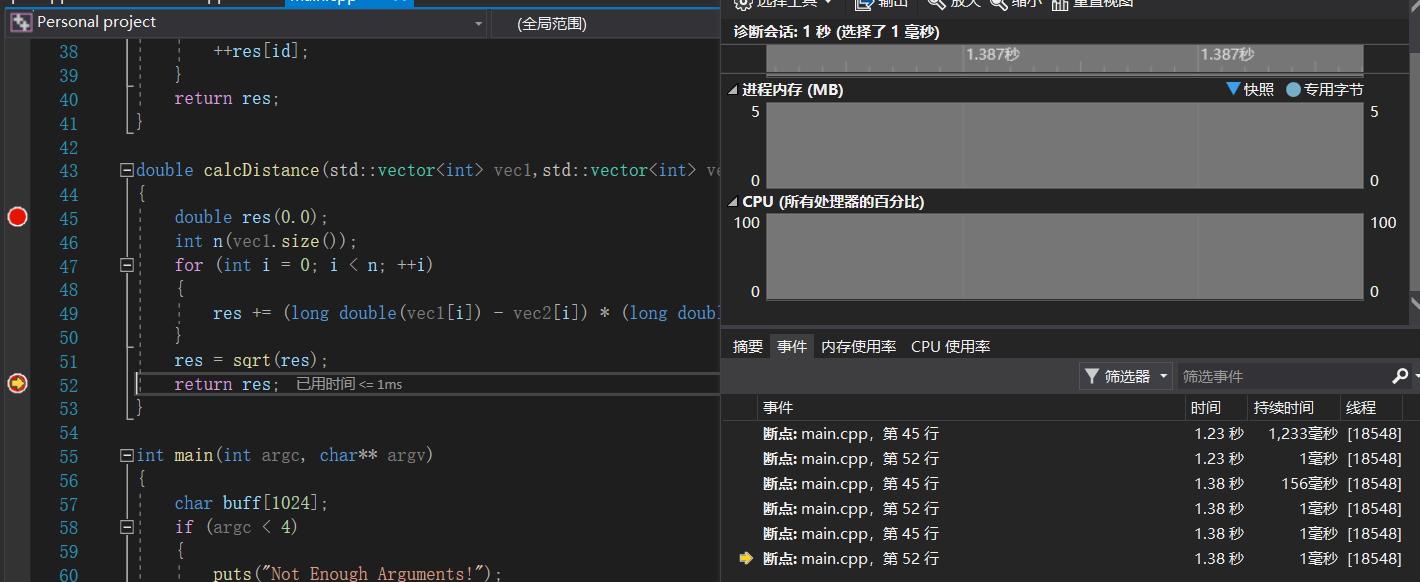The height and width of the screenshot is (582, 1420).
Task: Remove the breakpoint on line 45
Action: point(17,217)
